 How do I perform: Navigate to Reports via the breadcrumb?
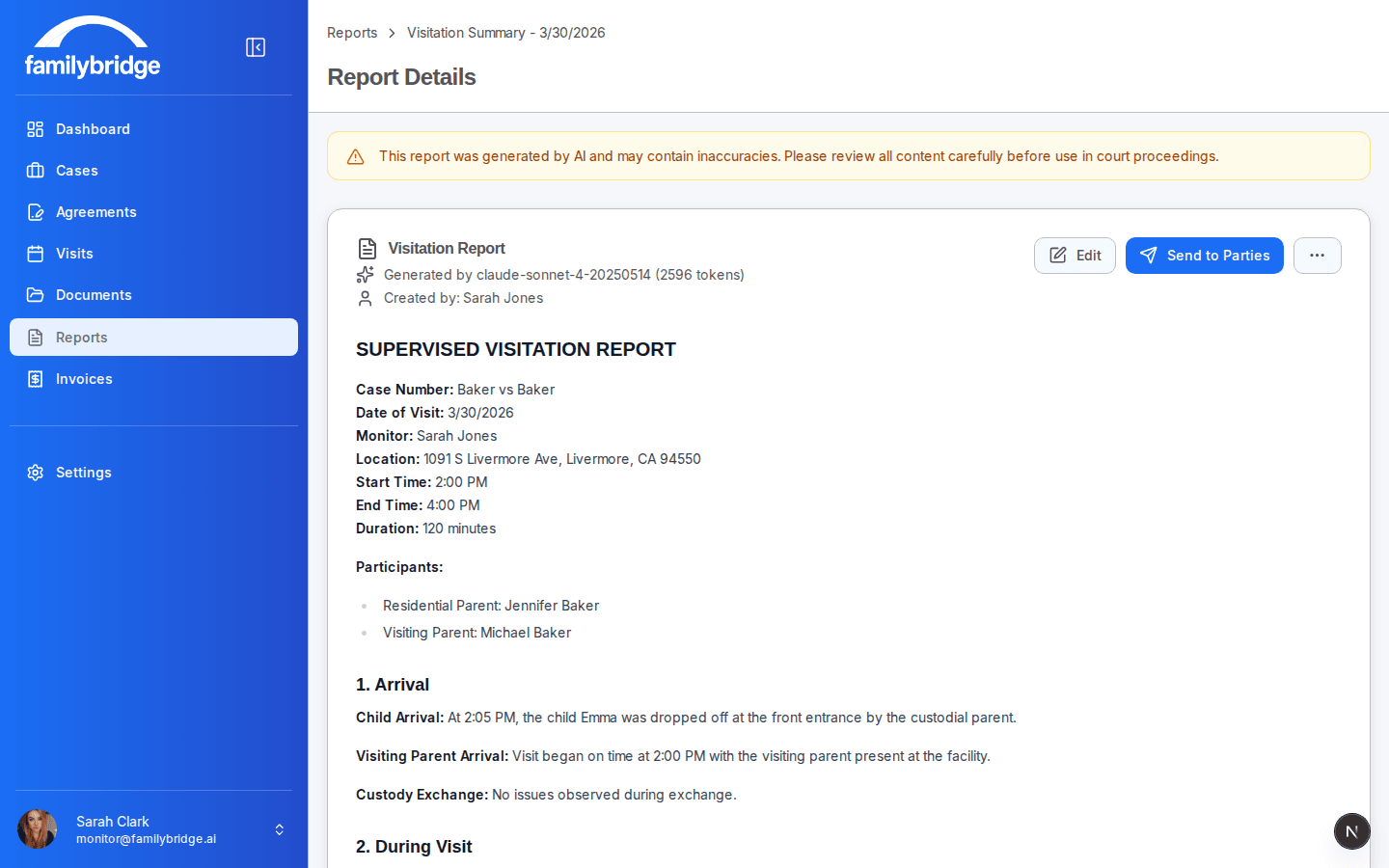351,32
